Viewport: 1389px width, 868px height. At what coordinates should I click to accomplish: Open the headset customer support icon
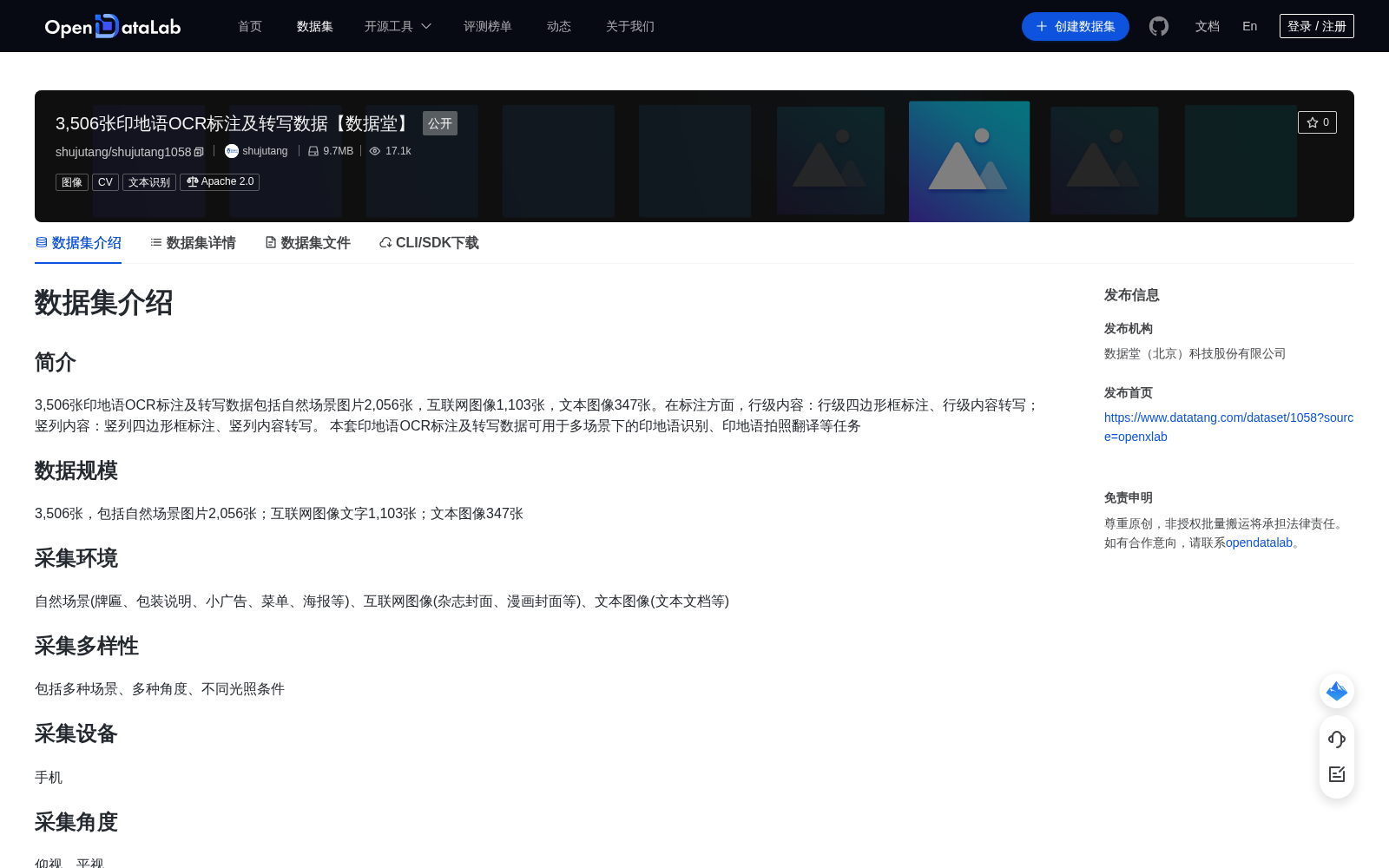(1337, 740)
